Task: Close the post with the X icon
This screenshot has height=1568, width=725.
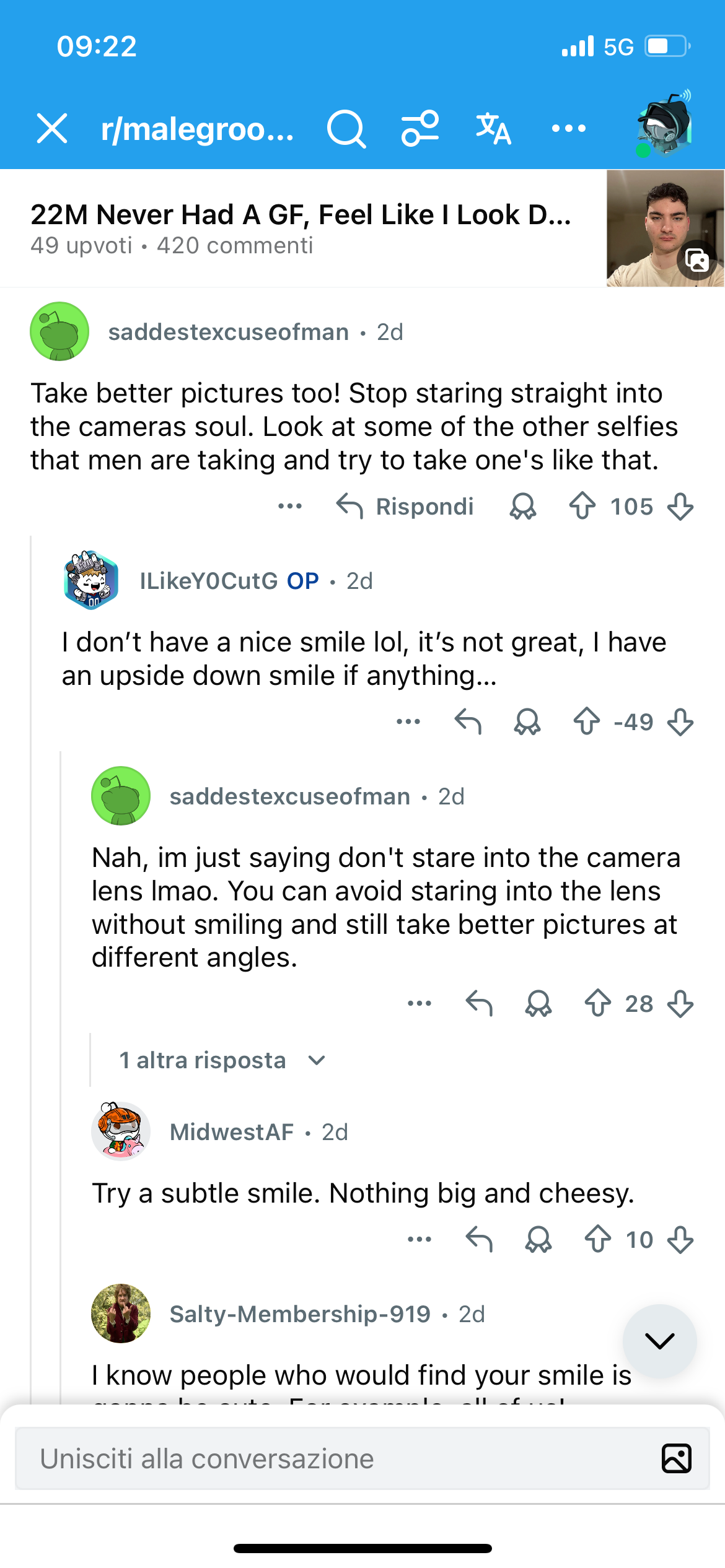Action: tap(52, 129)
